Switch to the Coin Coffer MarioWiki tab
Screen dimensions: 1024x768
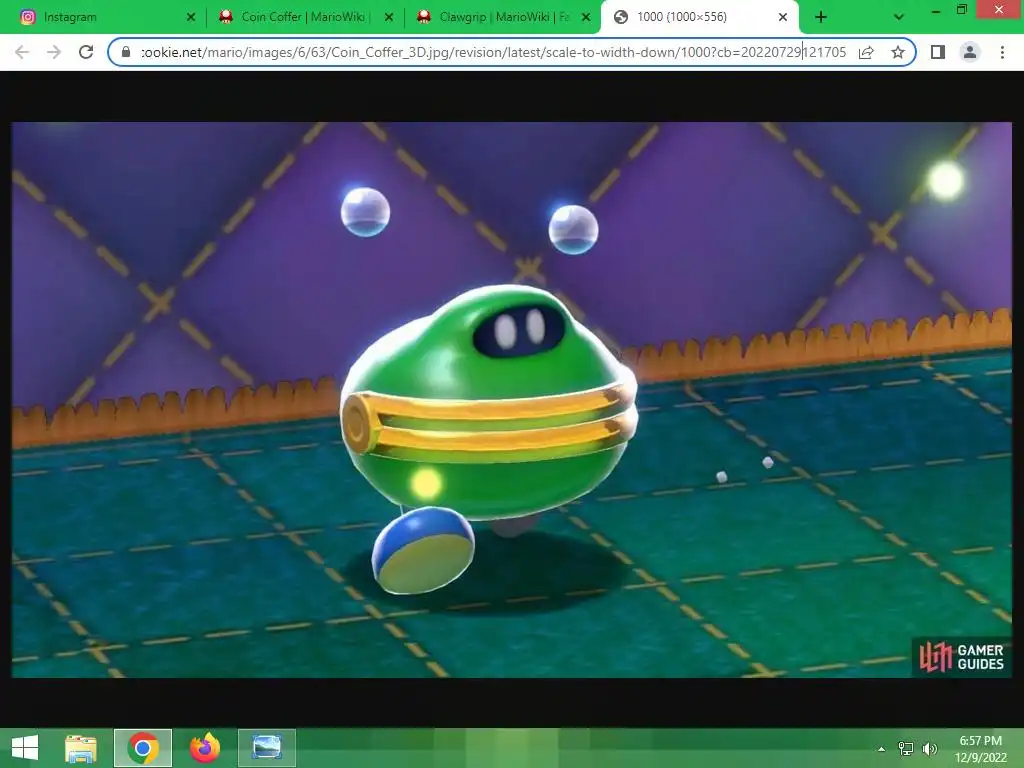click(x=302, y=18)
